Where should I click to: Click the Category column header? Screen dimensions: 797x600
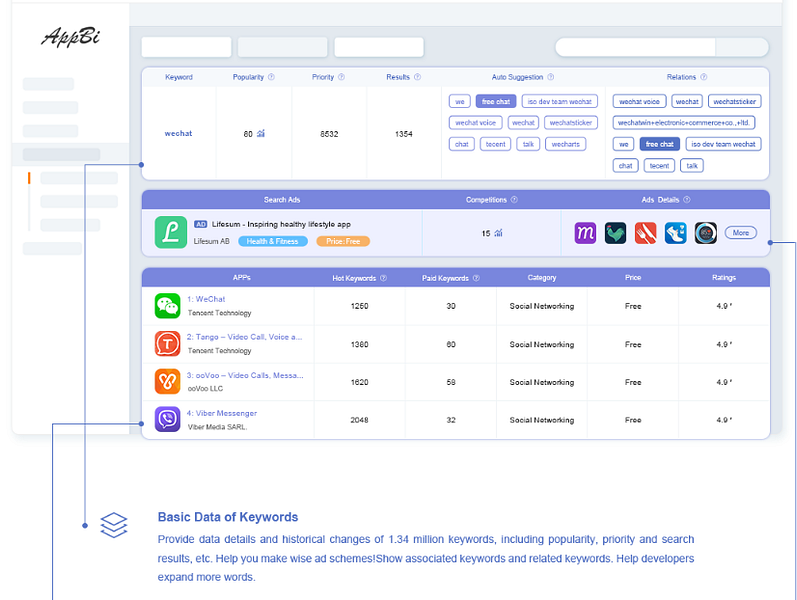tap(542, 278)
